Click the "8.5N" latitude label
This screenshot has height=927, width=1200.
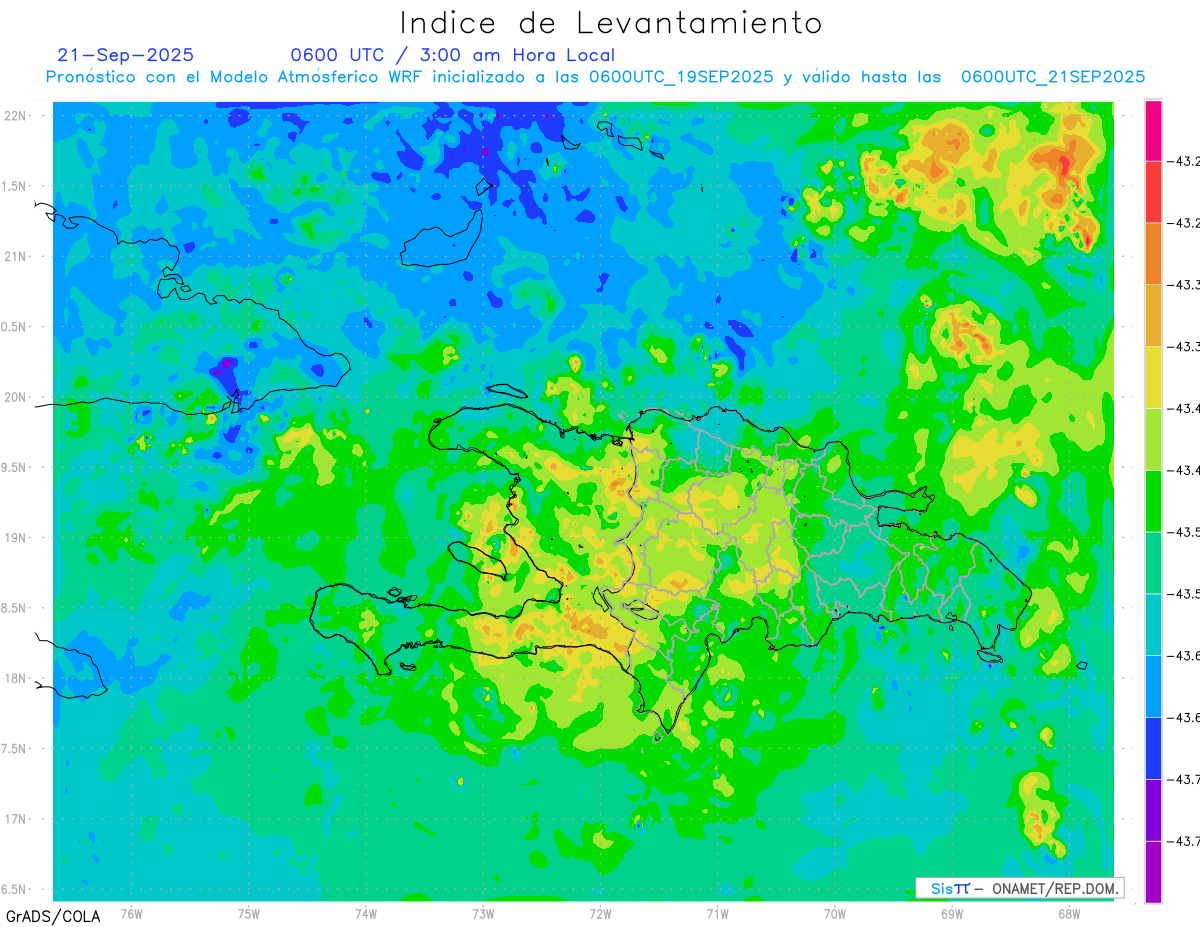pyautogui.click(x=15, y=608)
